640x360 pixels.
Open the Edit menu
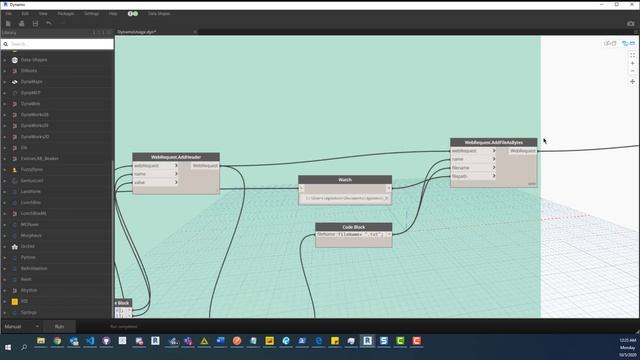coord(25,13)
